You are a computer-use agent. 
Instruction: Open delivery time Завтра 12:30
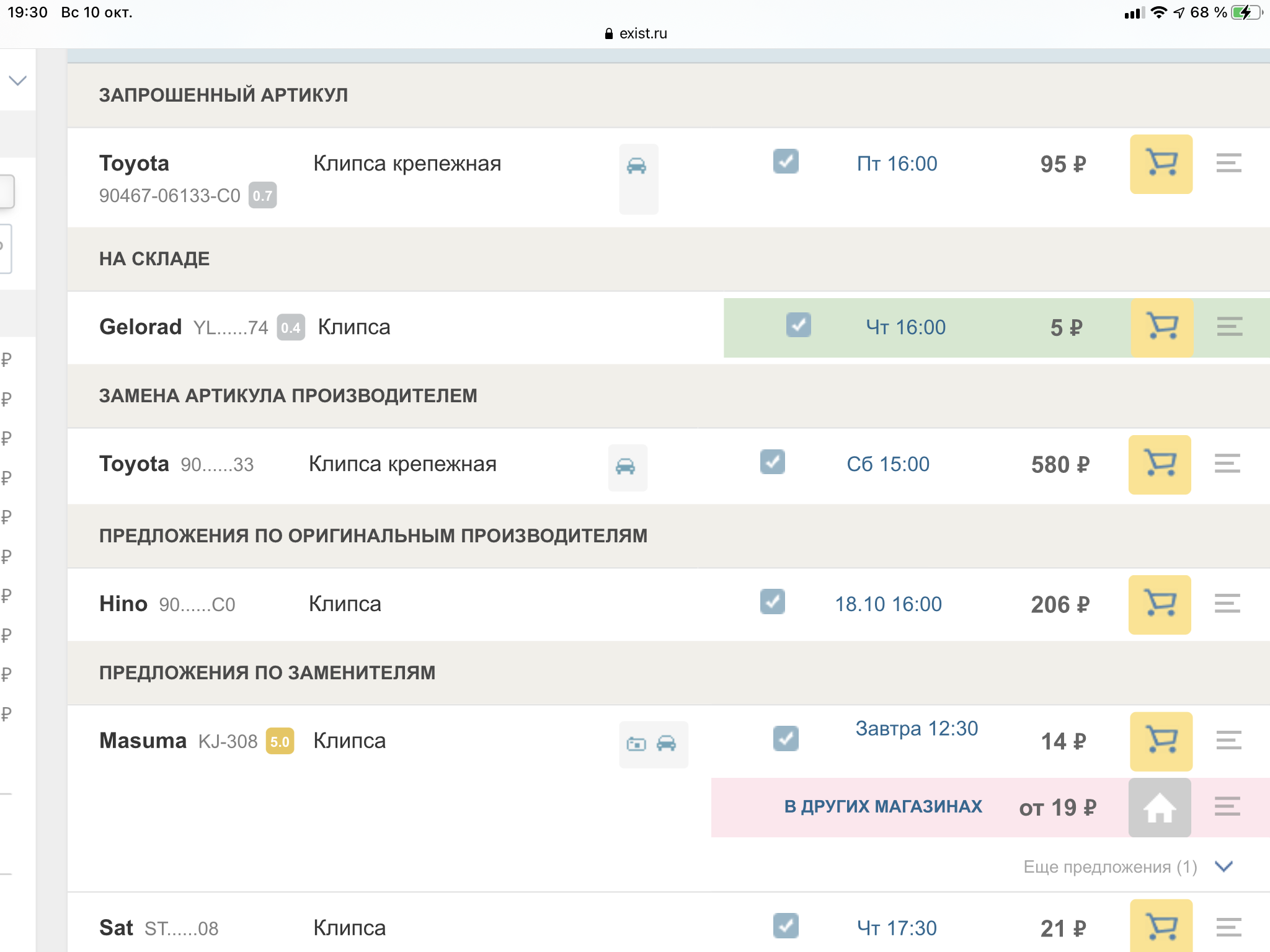coord(917,729)
